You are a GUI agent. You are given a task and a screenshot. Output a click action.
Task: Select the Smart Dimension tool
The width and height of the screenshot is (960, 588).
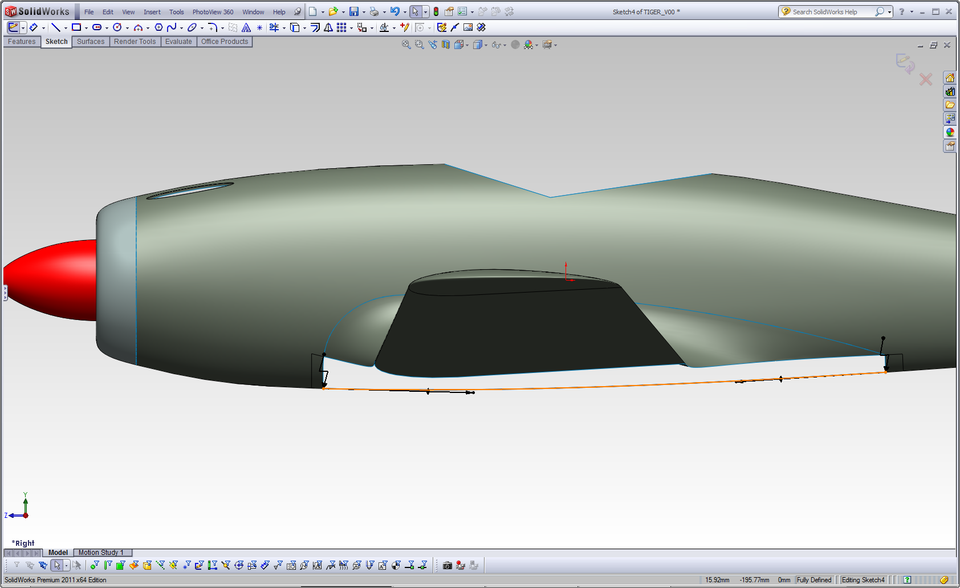coord(31,27)
